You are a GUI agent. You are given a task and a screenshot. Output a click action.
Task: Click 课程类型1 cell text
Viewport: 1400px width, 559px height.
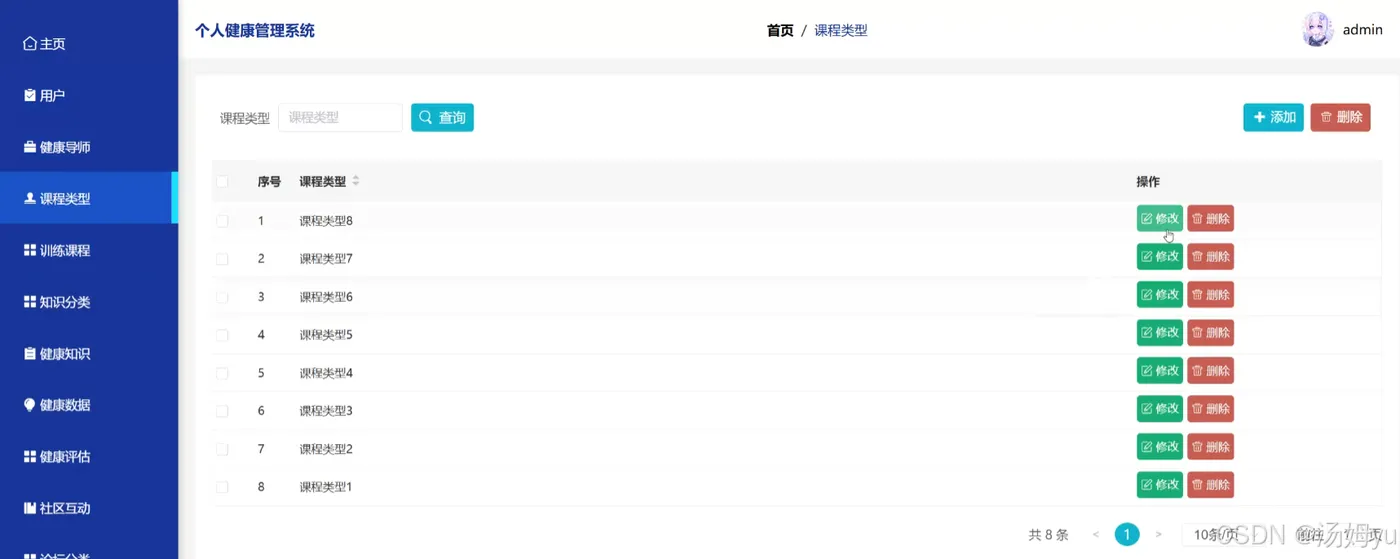pos(326,487)
